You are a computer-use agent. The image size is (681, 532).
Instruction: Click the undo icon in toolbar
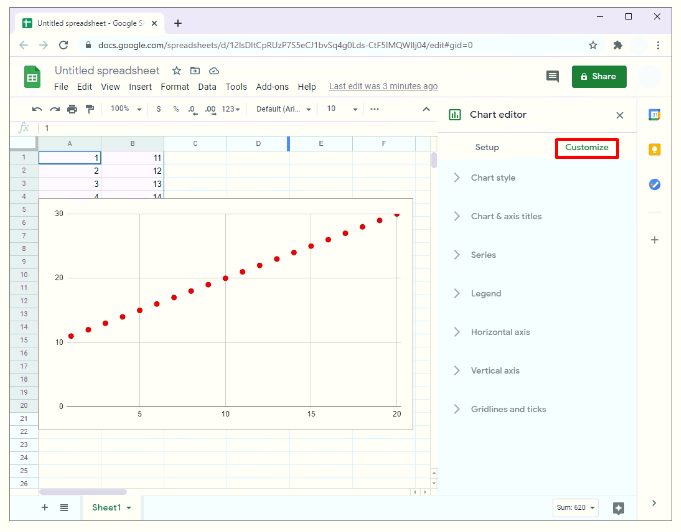click(x=37, y=109)
